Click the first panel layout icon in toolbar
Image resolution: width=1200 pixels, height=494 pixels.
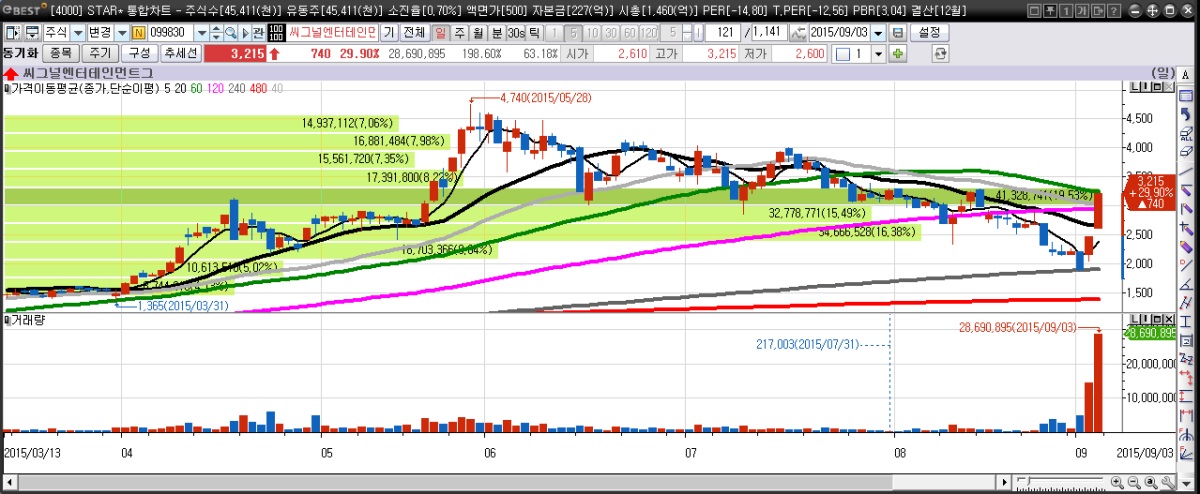tap(12, 32)
